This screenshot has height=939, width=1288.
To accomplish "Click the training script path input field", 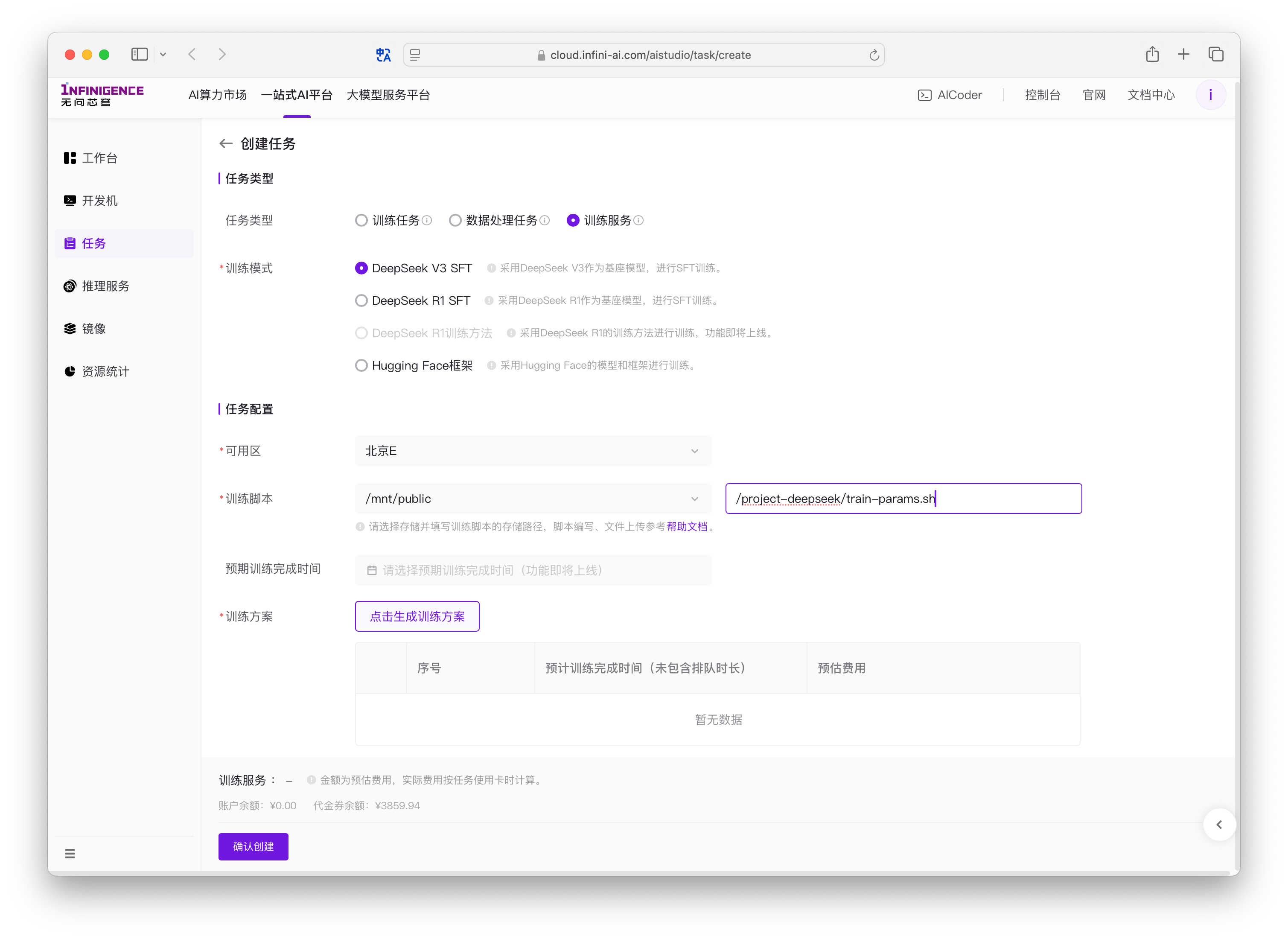I will [904, 499].
